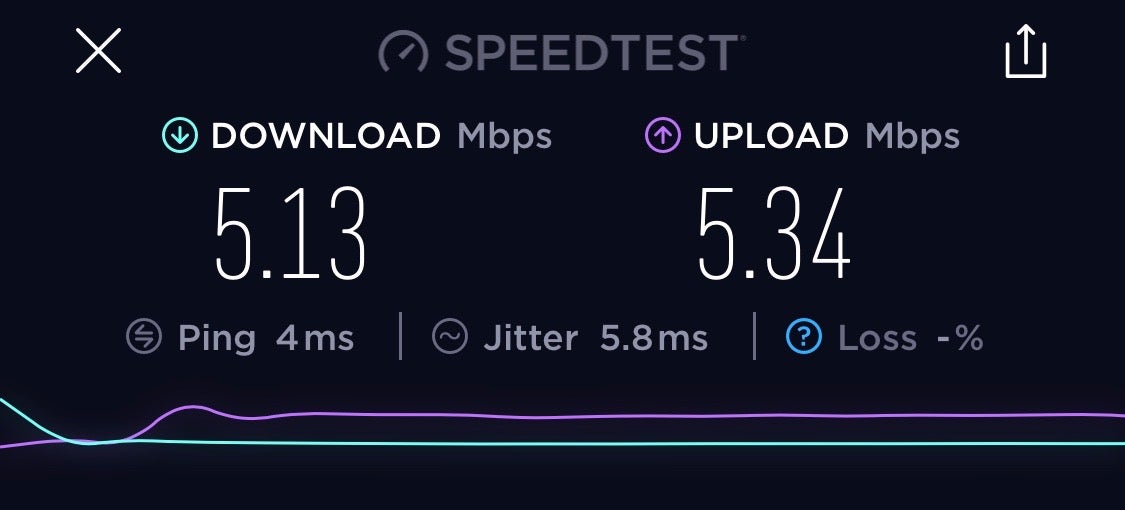Click the Ping 4 ms reading
1125x510 pixels.
coord(265,338)
